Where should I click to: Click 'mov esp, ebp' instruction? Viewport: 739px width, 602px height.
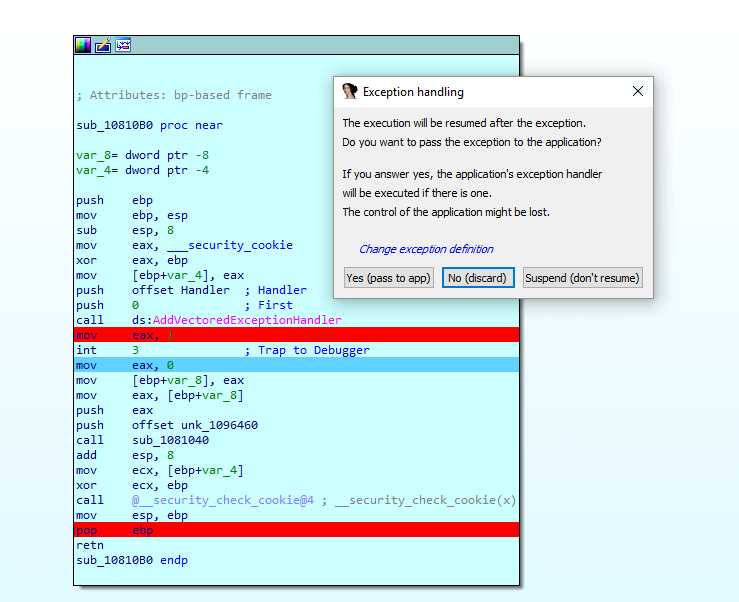132,515
